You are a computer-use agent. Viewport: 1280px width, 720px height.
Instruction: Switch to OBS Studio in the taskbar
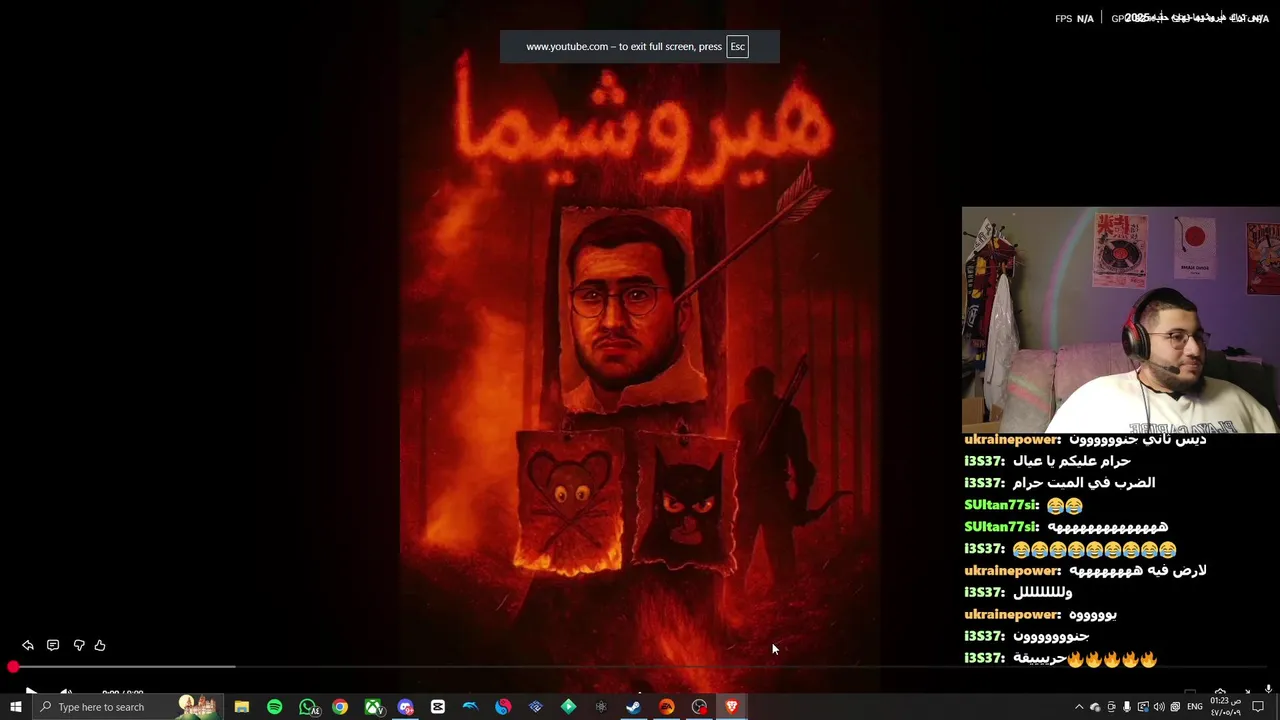[x=699, y=707]
